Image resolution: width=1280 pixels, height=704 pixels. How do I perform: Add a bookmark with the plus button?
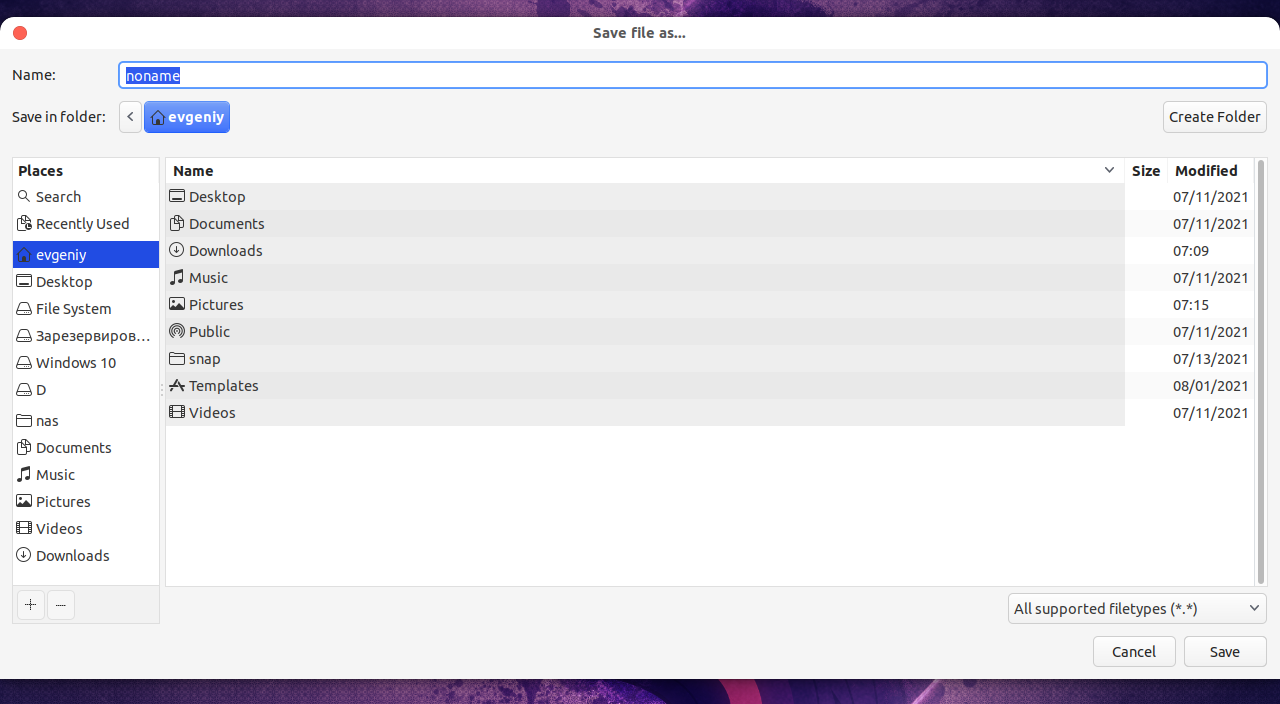coord(30,604)
